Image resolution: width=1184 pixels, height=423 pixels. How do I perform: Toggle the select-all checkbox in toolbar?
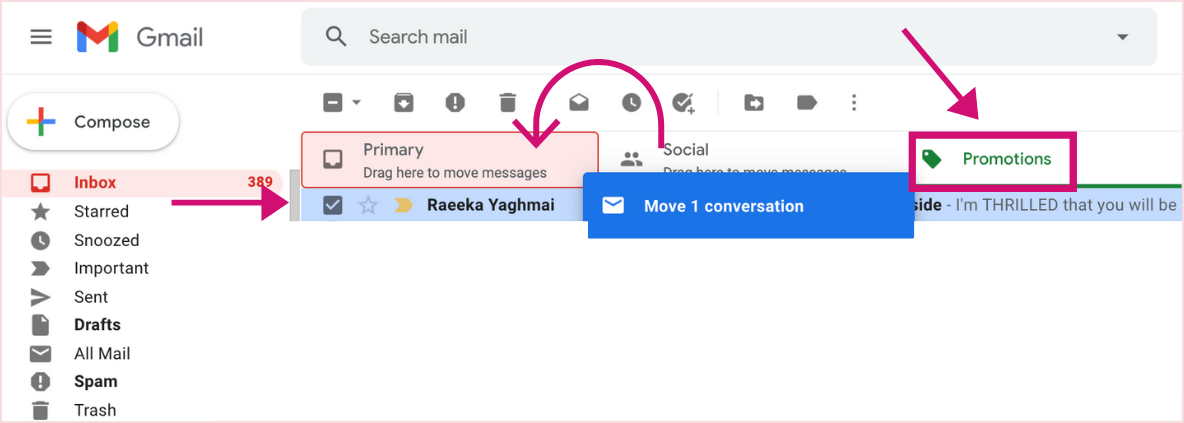point(333,103)
